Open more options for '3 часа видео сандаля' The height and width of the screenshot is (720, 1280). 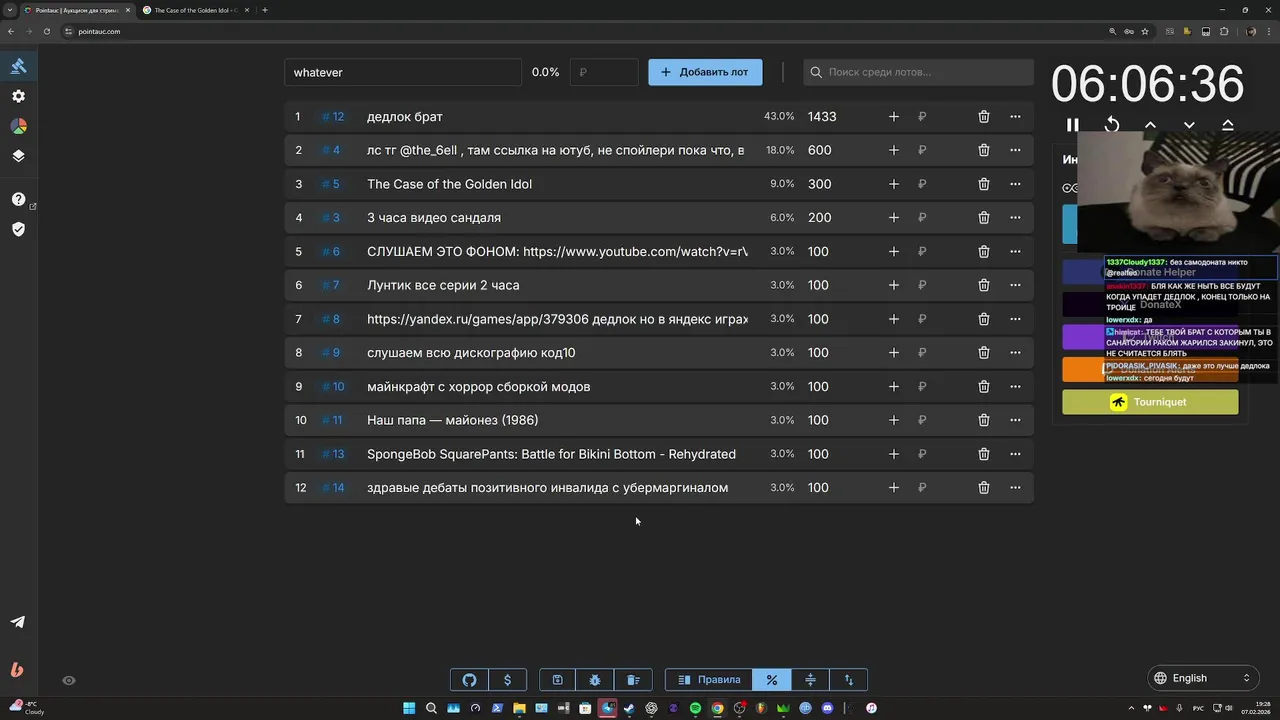pyautogui.click(x=1015, y=218)
